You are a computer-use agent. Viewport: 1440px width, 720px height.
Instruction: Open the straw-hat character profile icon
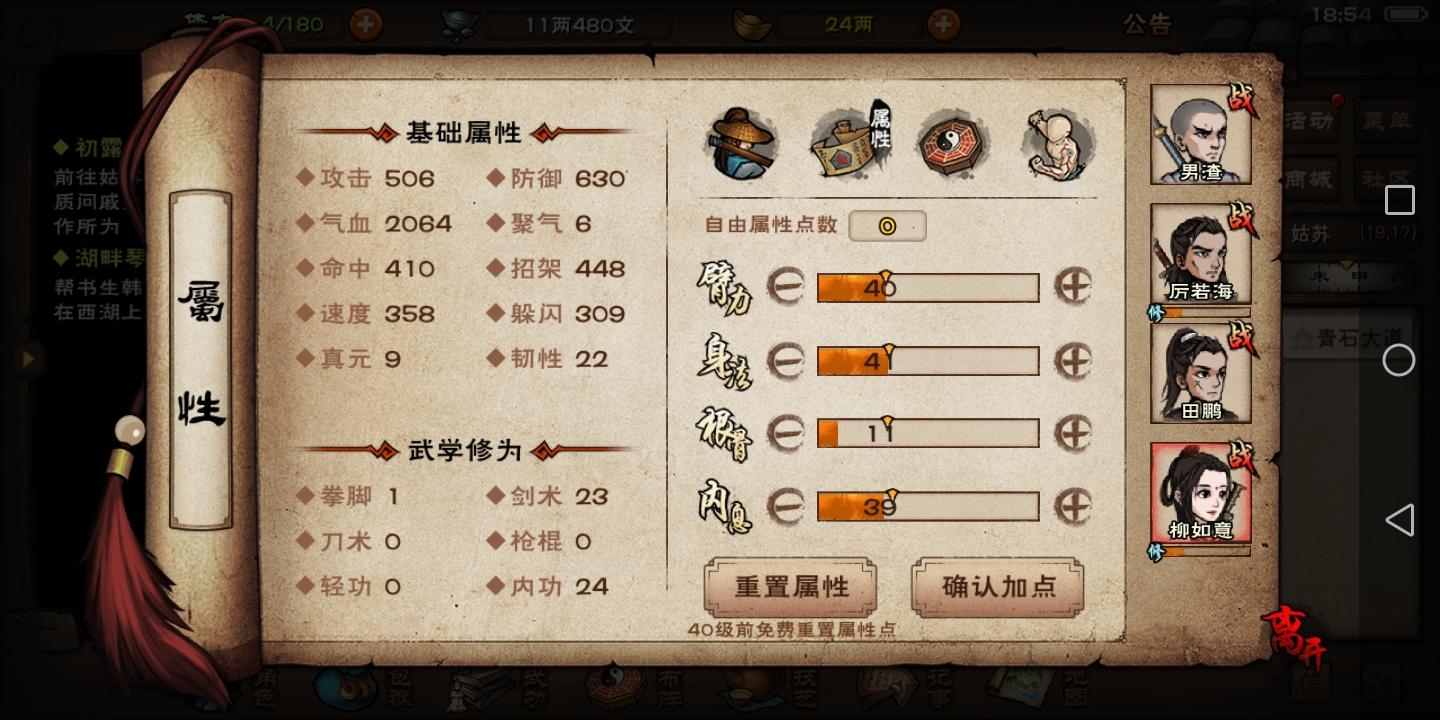(x=743, y=145)
